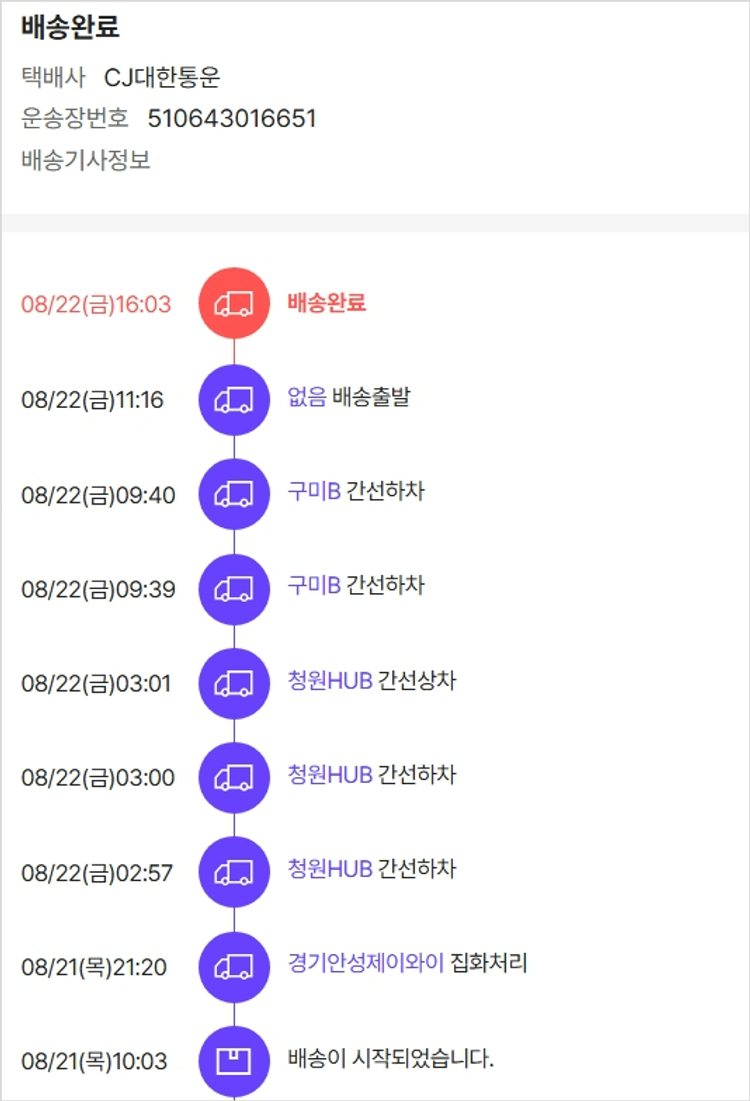
Task: Click the truck icon at 08/22 09:40
Action: coord(234,494)
